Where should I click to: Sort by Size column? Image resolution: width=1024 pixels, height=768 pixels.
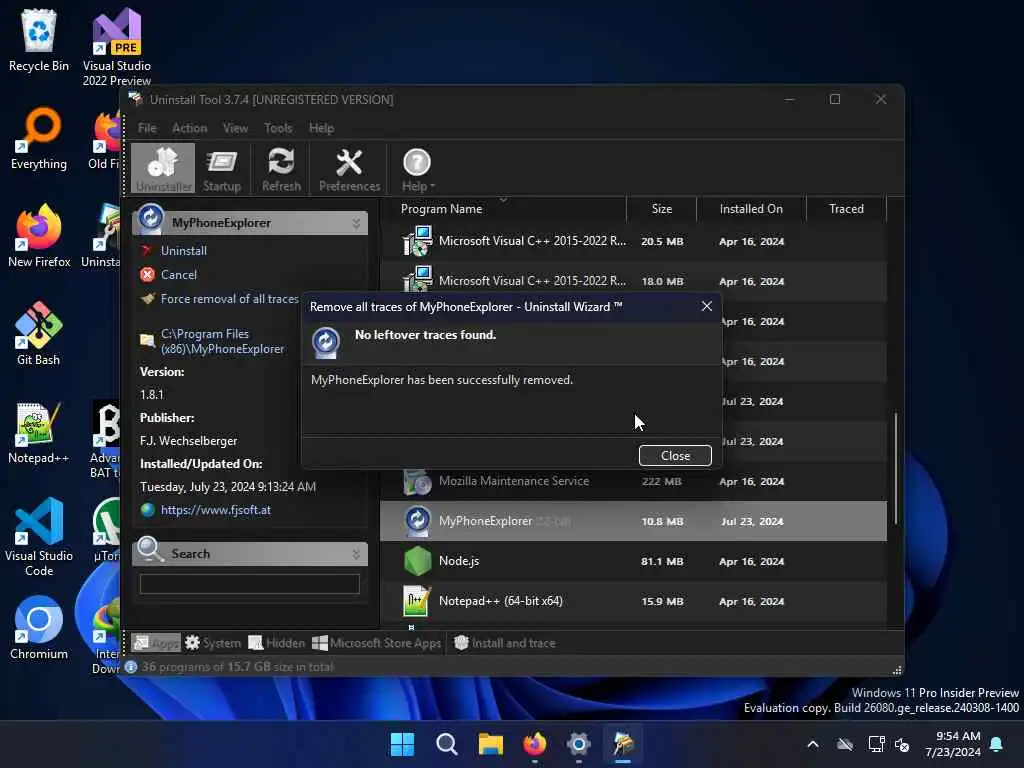(662, 209)
